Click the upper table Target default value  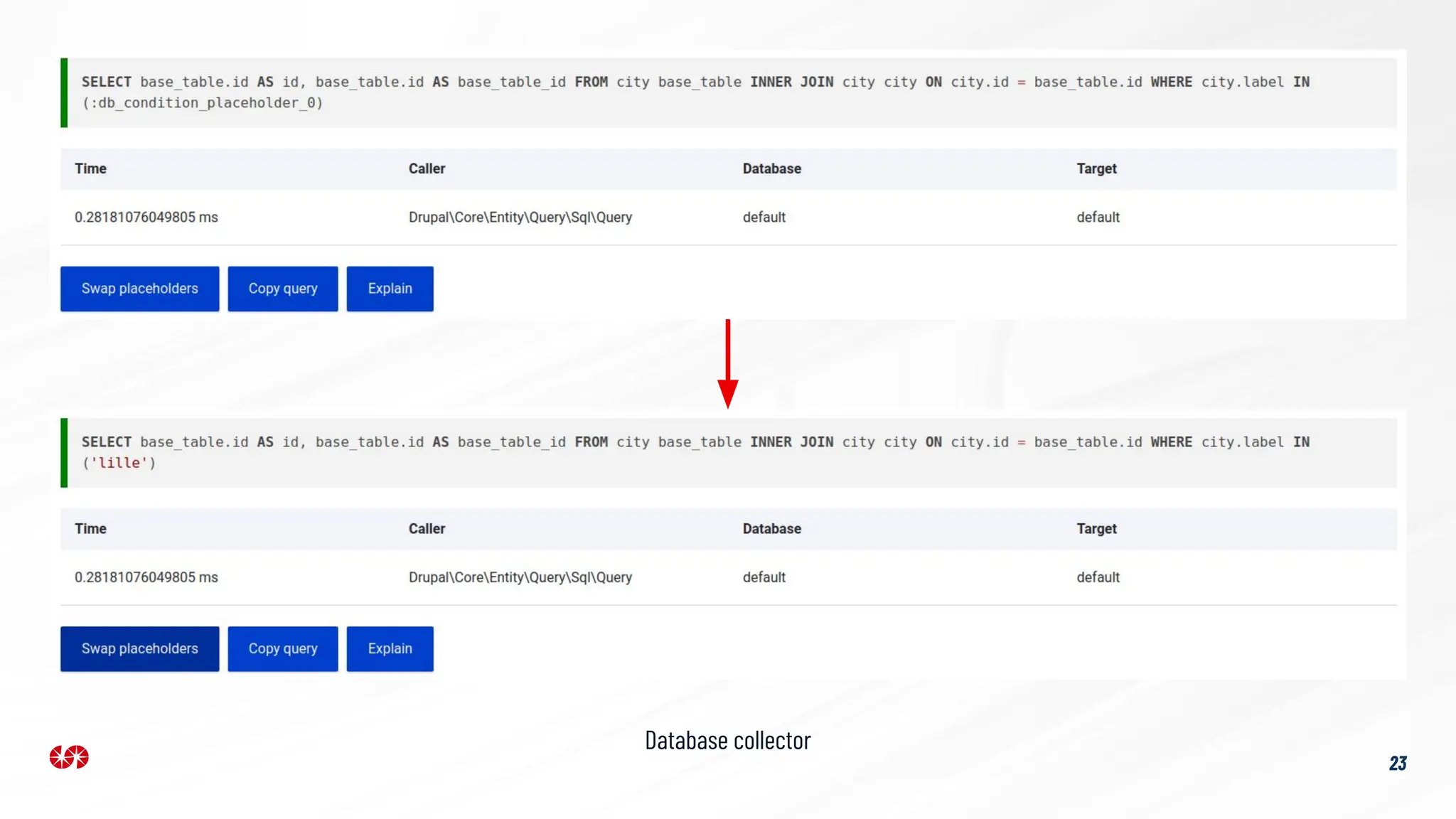[1098, 218]
